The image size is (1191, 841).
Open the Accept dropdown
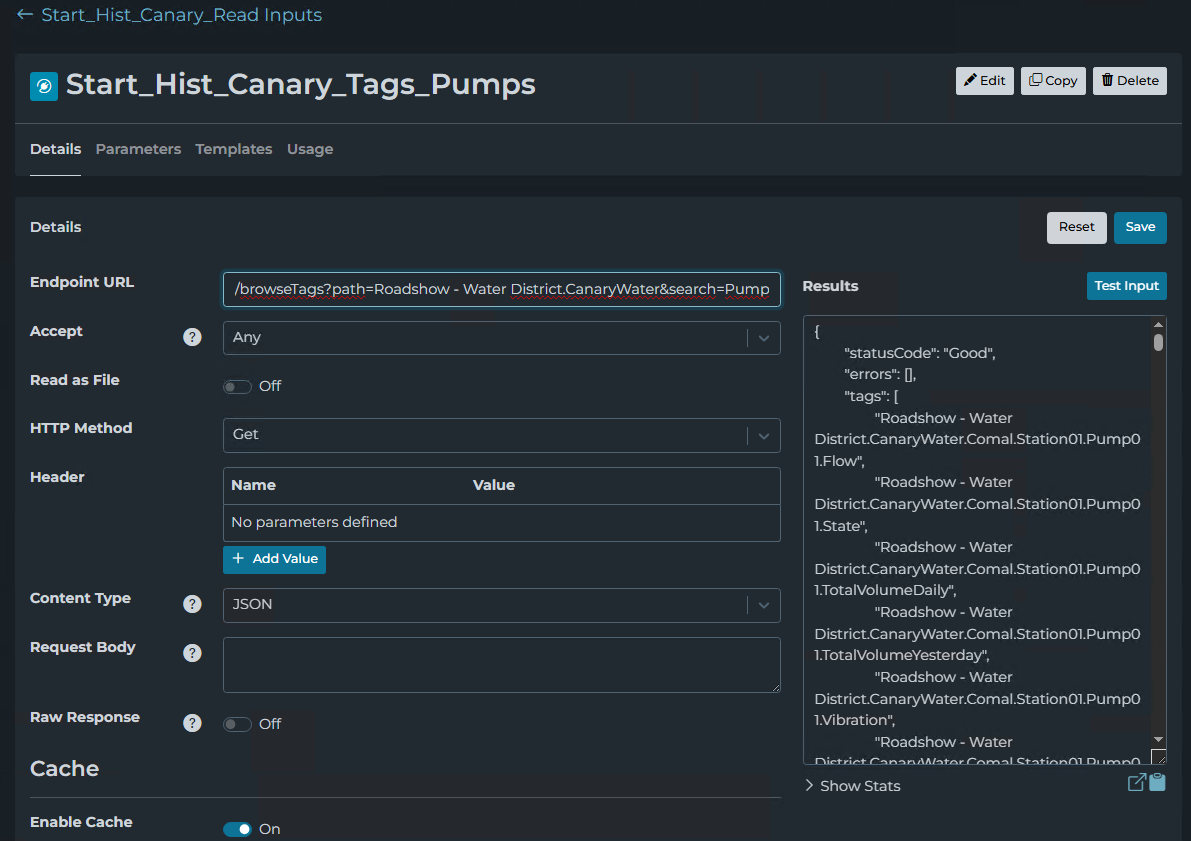501,338
